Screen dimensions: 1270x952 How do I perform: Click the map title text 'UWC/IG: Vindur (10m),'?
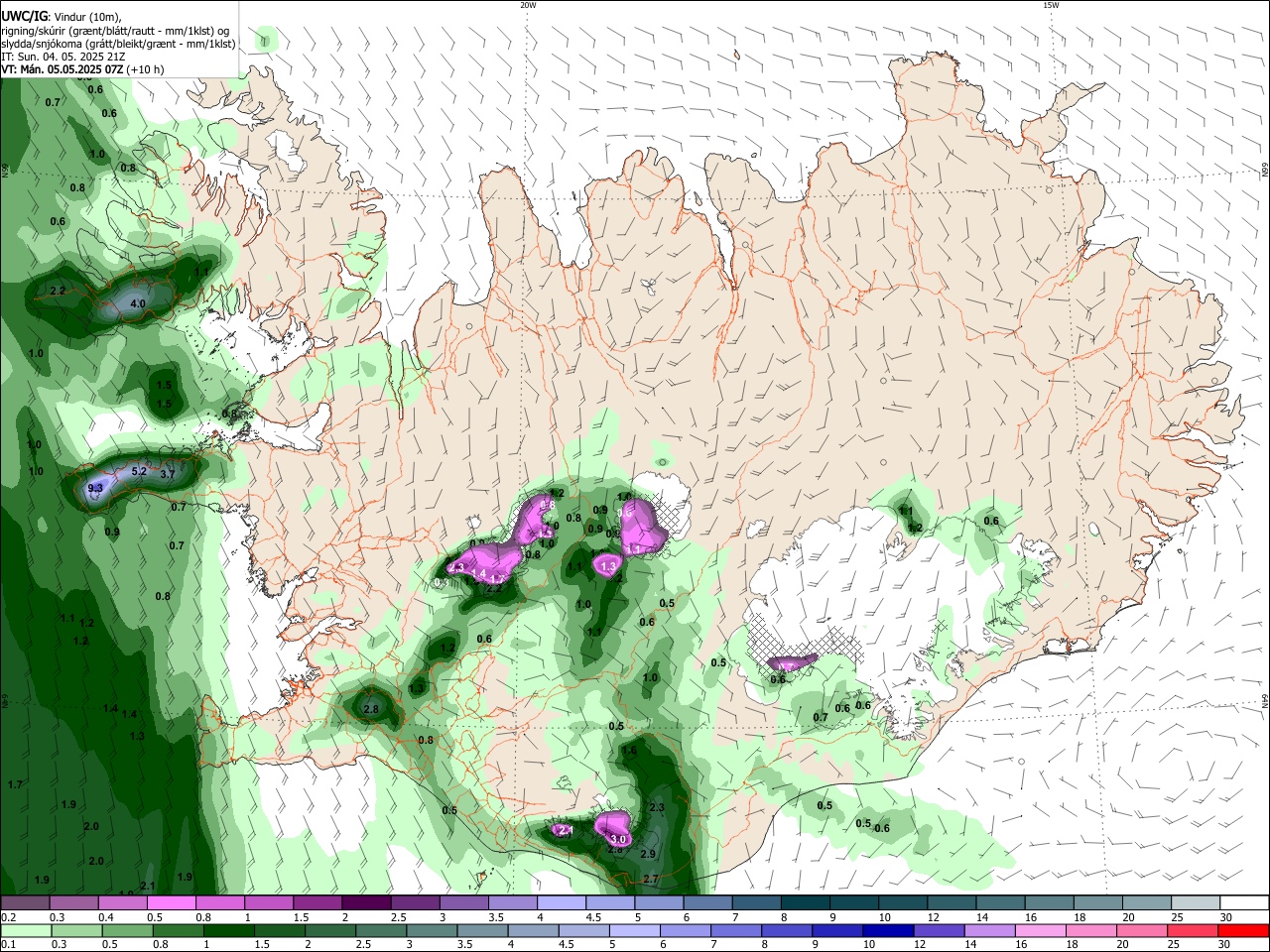point(61,16)
